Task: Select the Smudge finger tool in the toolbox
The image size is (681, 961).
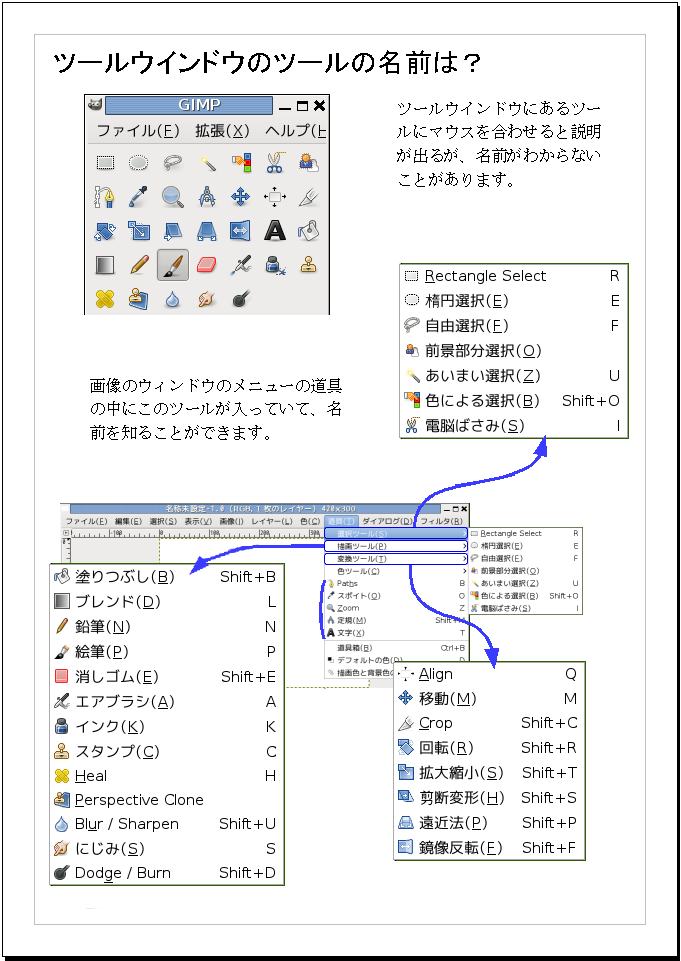Action: tap(207, 299)
